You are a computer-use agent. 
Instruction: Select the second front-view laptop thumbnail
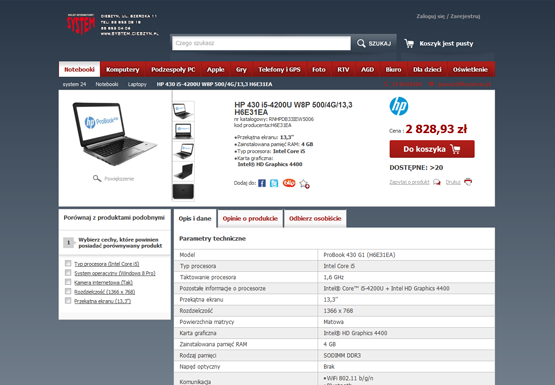183,131
